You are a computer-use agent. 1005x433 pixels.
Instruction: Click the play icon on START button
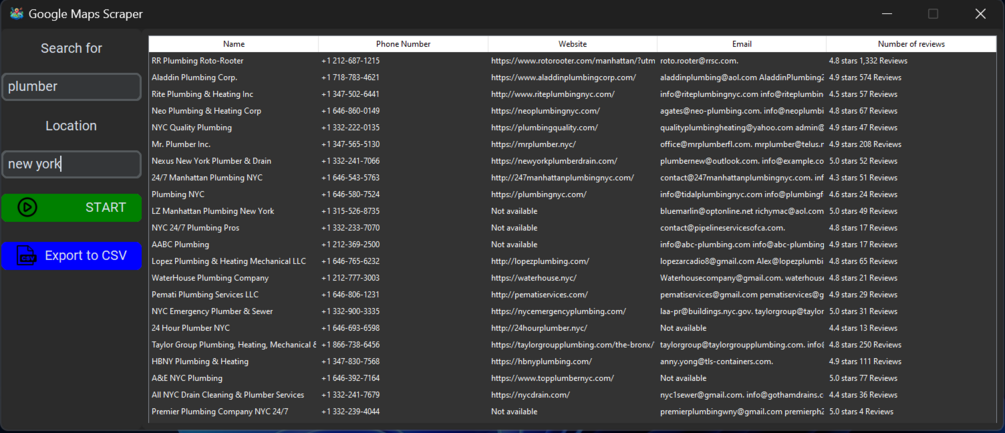[x=27, y=208]
